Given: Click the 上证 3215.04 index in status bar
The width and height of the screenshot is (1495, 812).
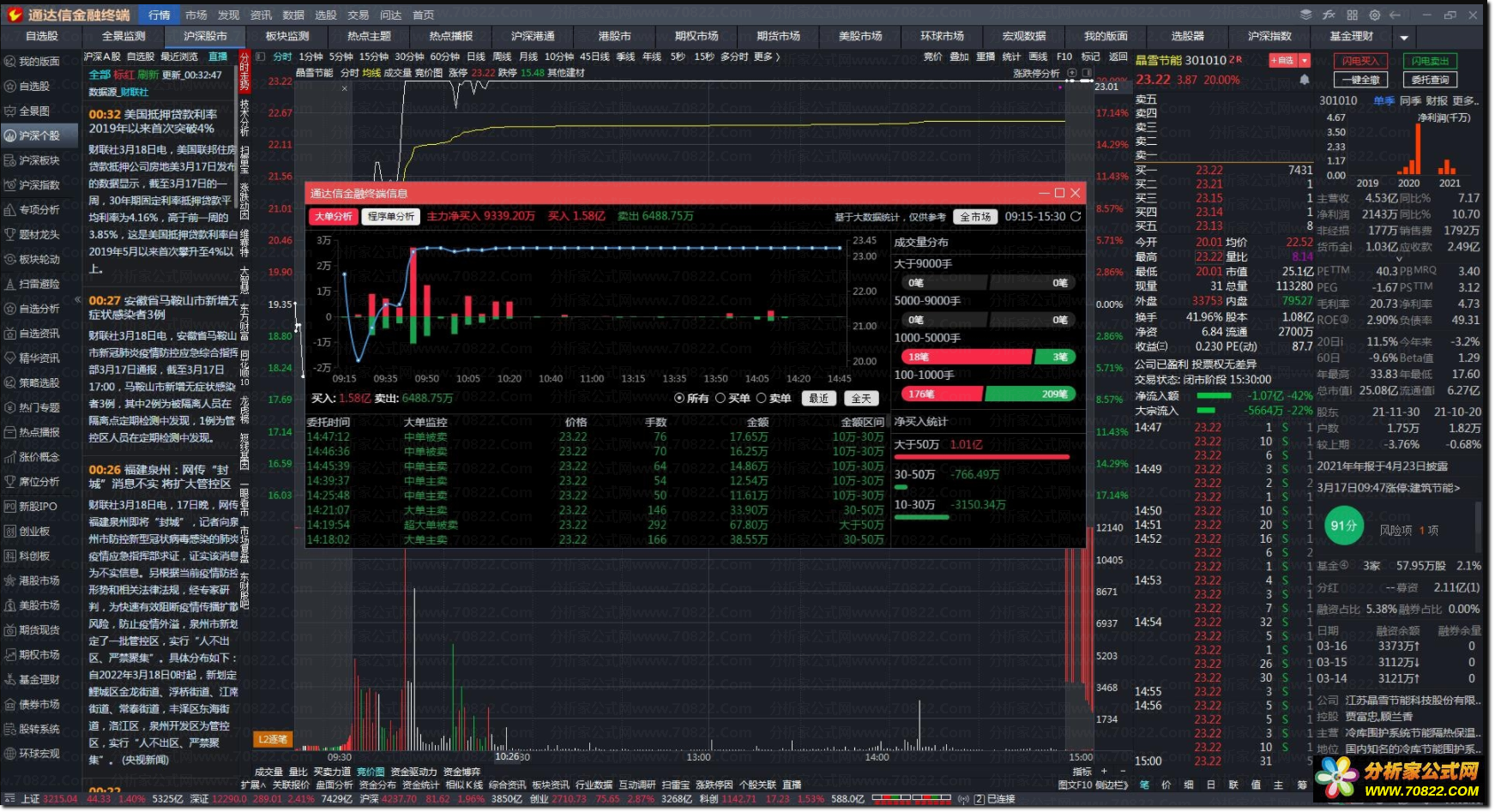Looking at the screenshot, I should (49, 799).
